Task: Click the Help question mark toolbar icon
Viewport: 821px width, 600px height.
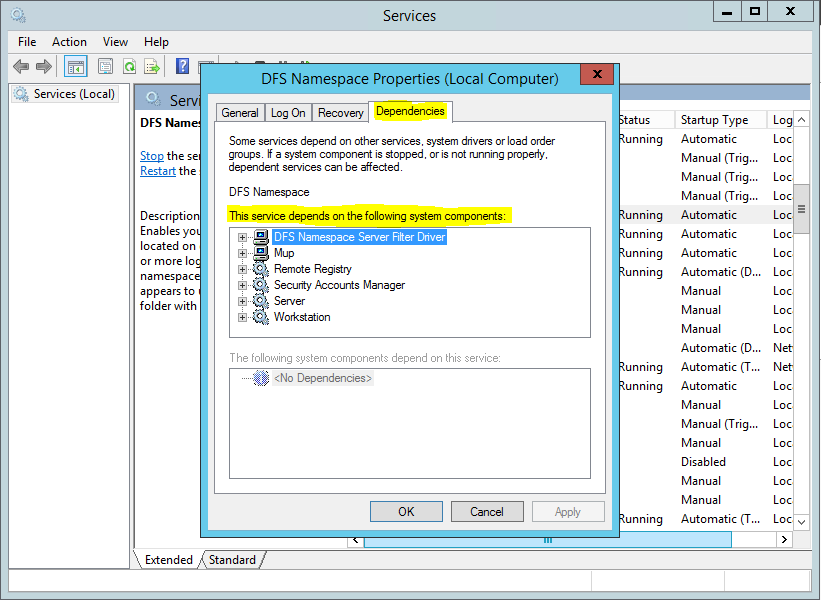Action: pyautogui.click(x=182, y=66)
